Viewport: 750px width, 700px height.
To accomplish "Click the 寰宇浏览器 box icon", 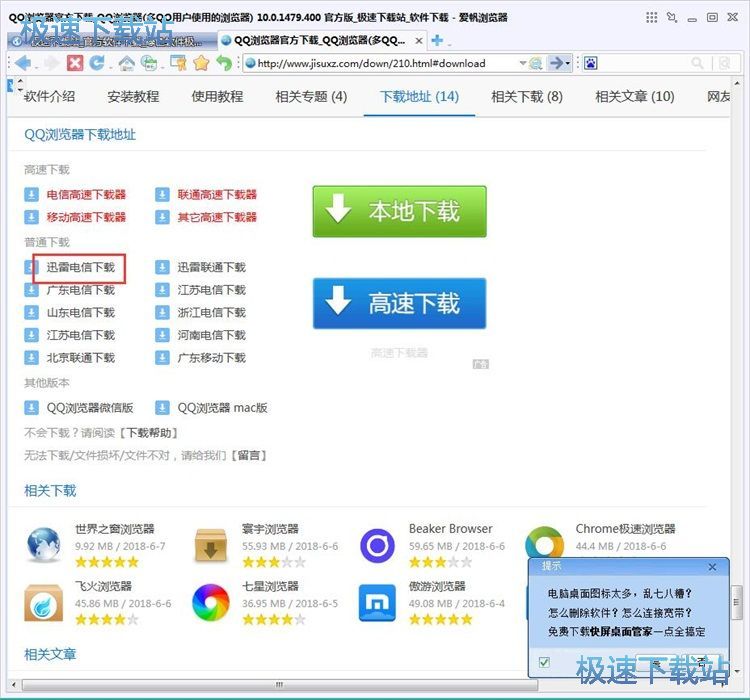I will (x=210, y=545).
